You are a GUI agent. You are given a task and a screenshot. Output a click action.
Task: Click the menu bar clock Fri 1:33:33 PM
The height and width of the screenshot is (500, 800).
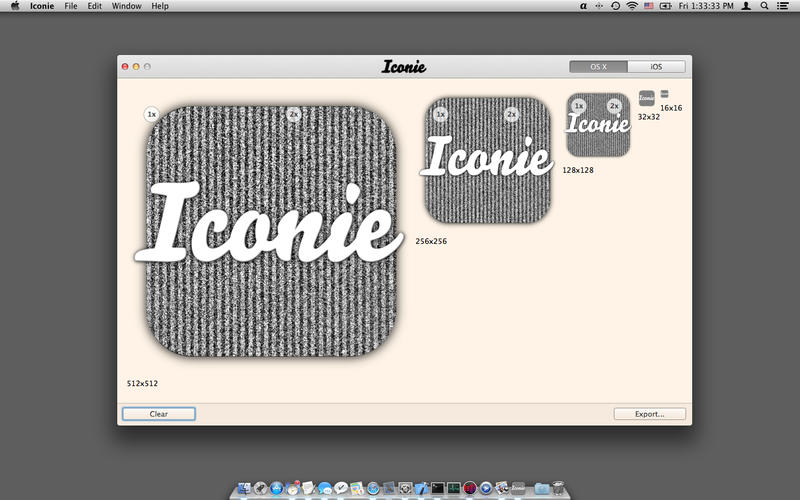click(x=706, y=6)
